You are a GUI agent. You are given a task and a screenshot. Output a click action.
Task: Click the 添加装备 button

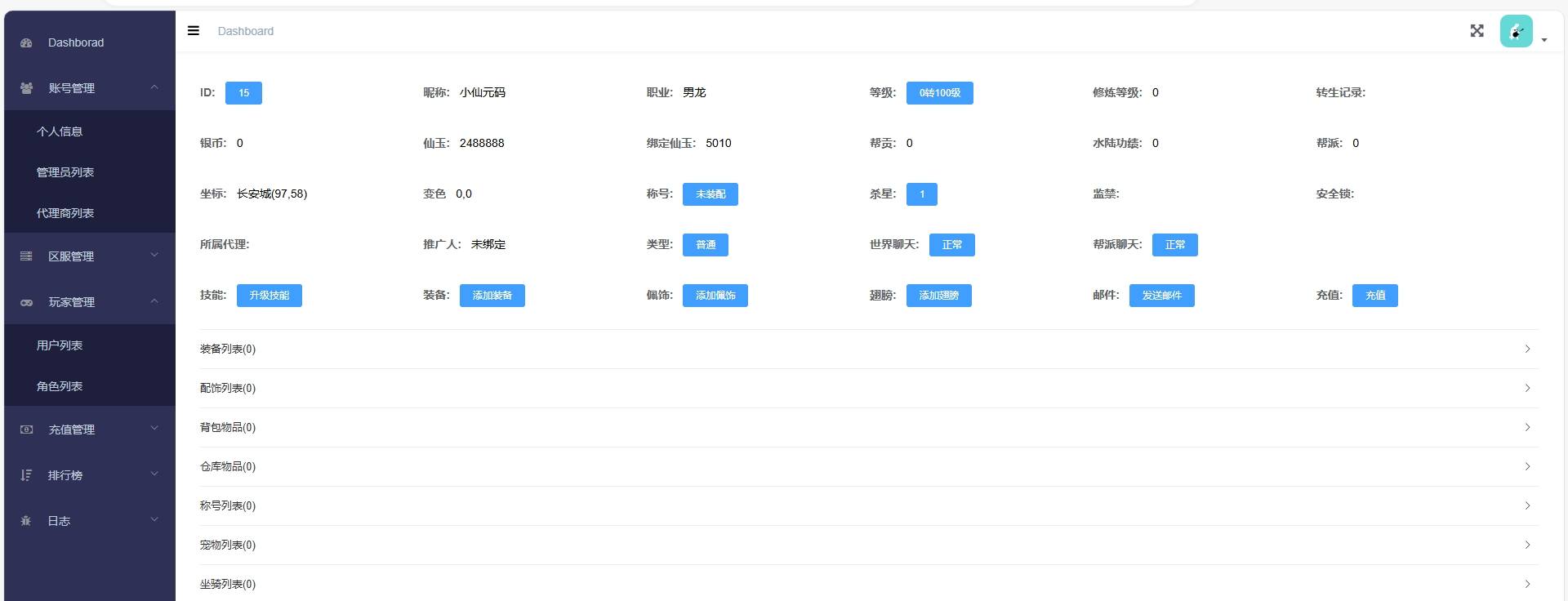click(492, 296)
